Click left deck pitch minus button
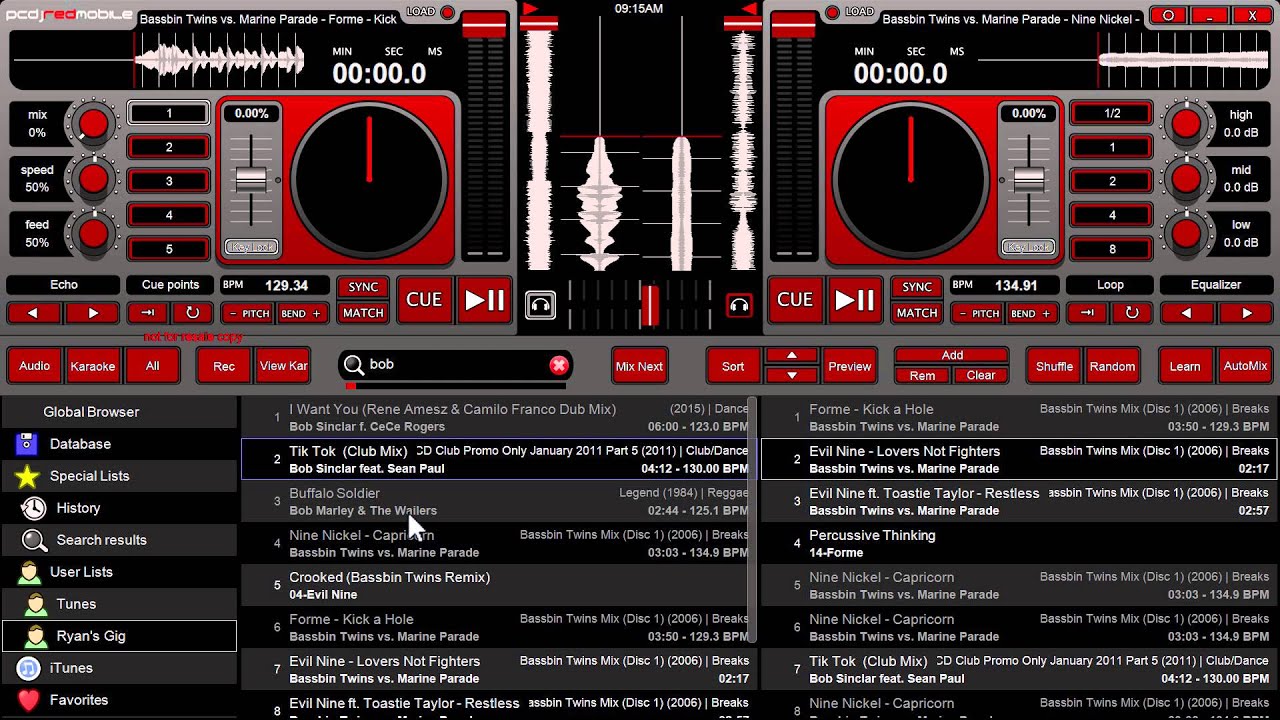The width and height of the screenshot is (1280, 720). 249,313
